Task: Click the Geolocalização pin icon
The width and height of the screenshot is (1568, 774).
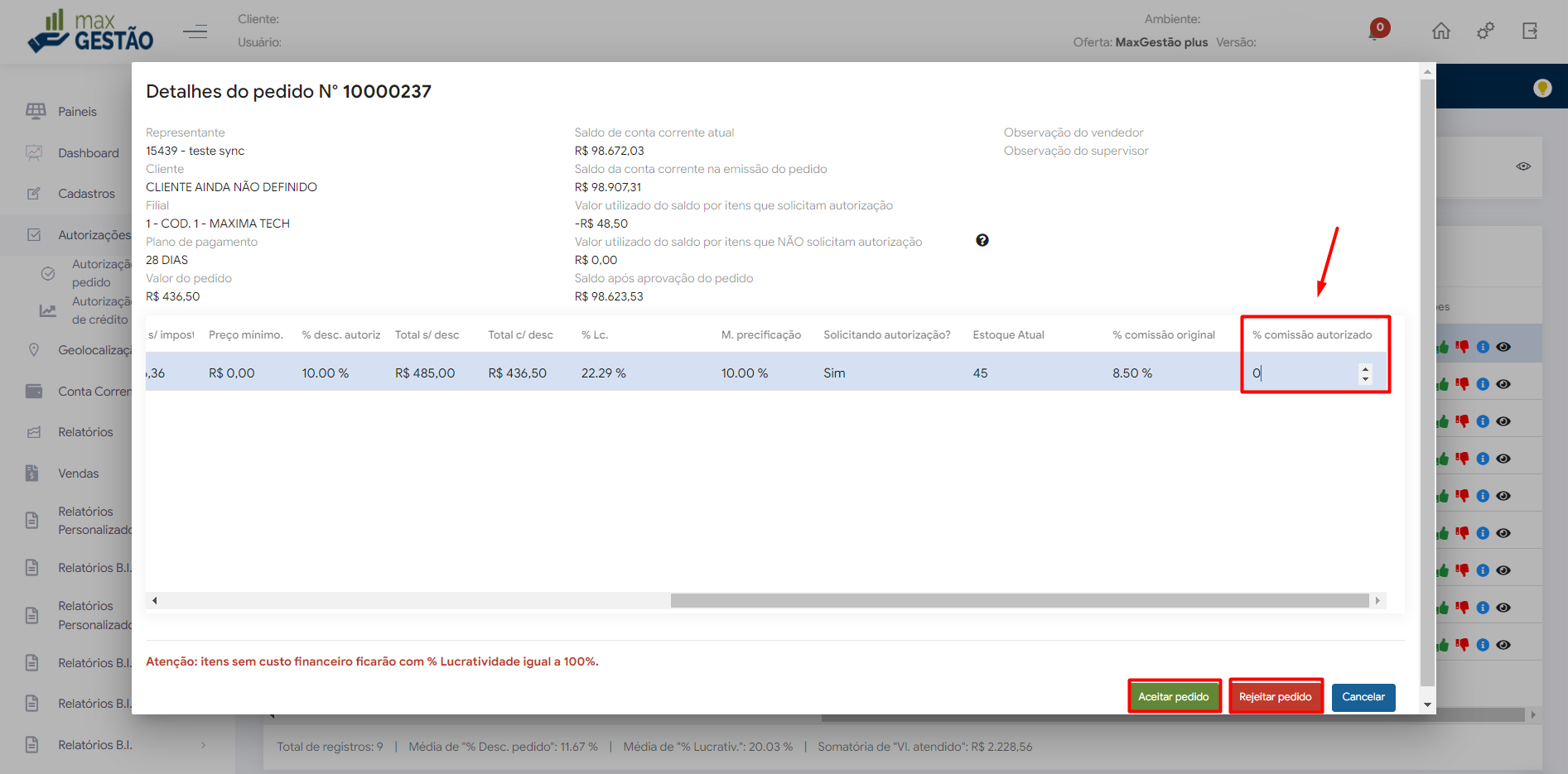Action: pyautogui.click(x=34, y=349)
